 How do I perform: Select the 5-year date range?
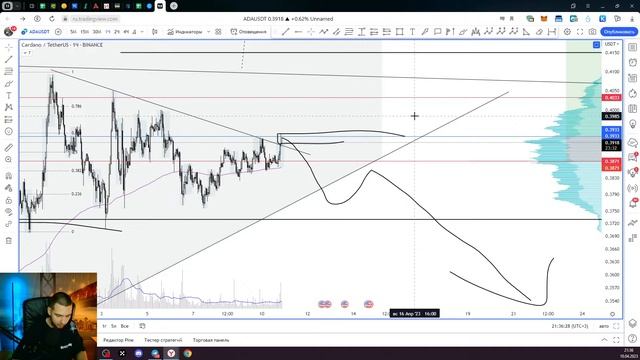(x=113, y=326)
